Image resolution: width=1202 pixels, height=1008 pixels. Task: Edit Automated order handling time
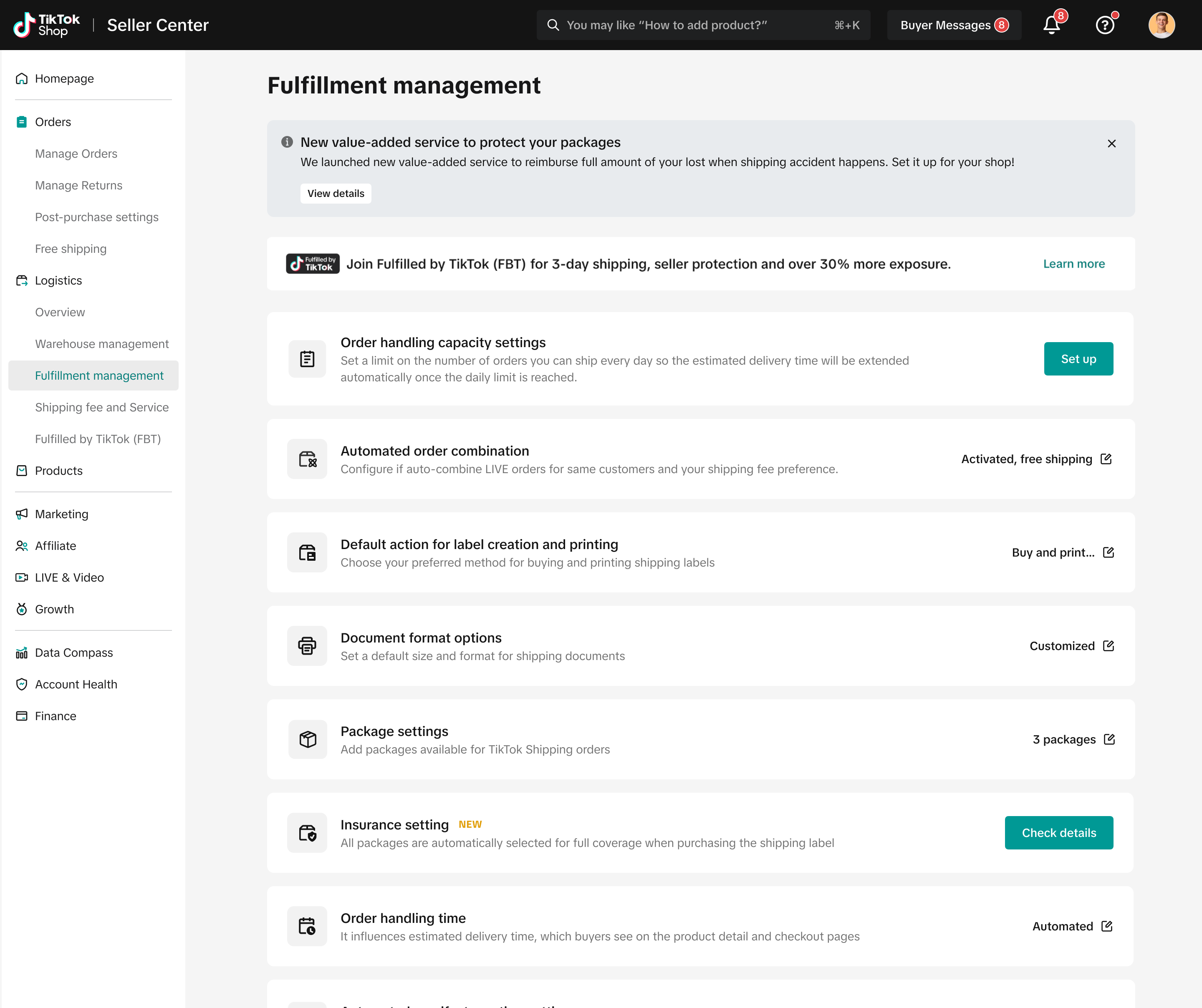pyautogui.click(x=1107, y=926)
